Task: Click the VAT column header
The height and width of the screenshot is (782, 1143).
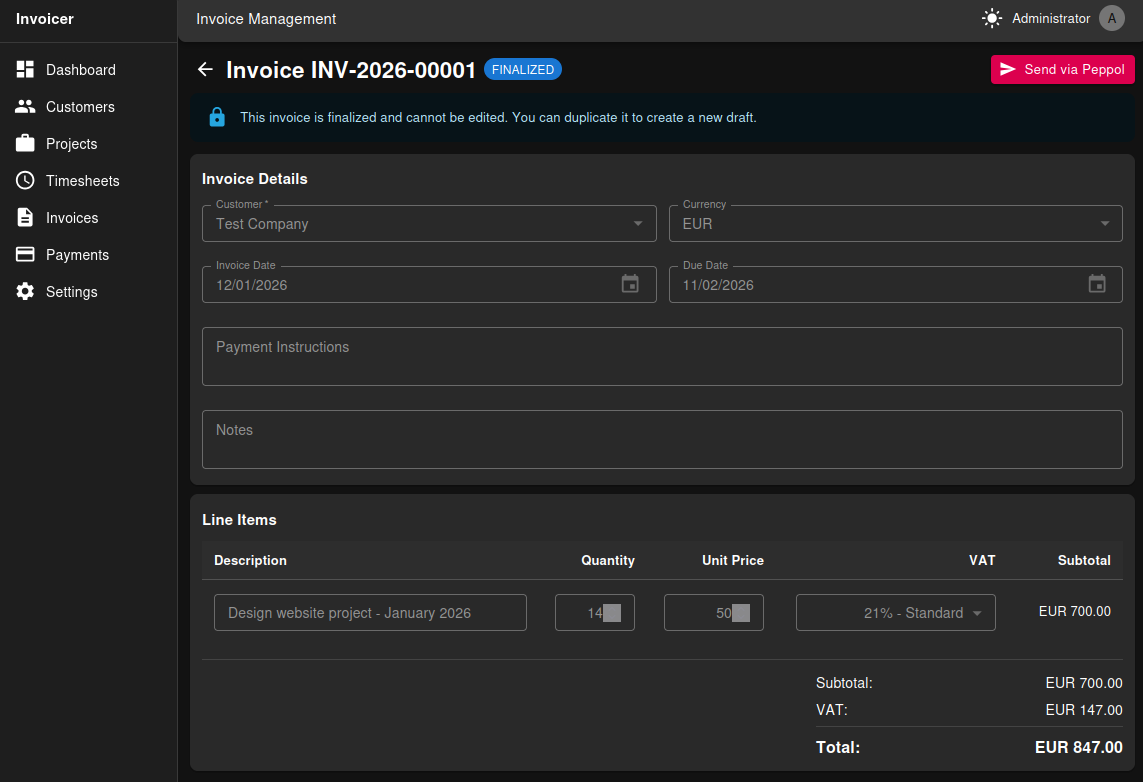Action: [982, 560]
